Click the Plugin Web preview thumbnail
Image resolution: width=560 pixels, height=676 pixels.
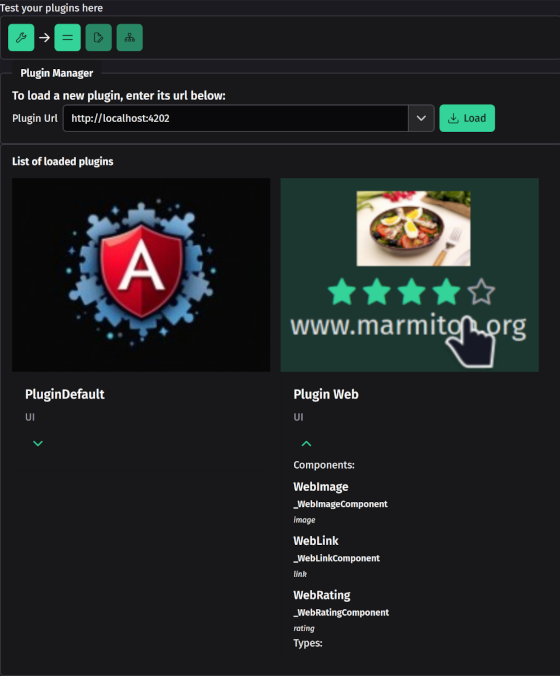click(410, 275)
